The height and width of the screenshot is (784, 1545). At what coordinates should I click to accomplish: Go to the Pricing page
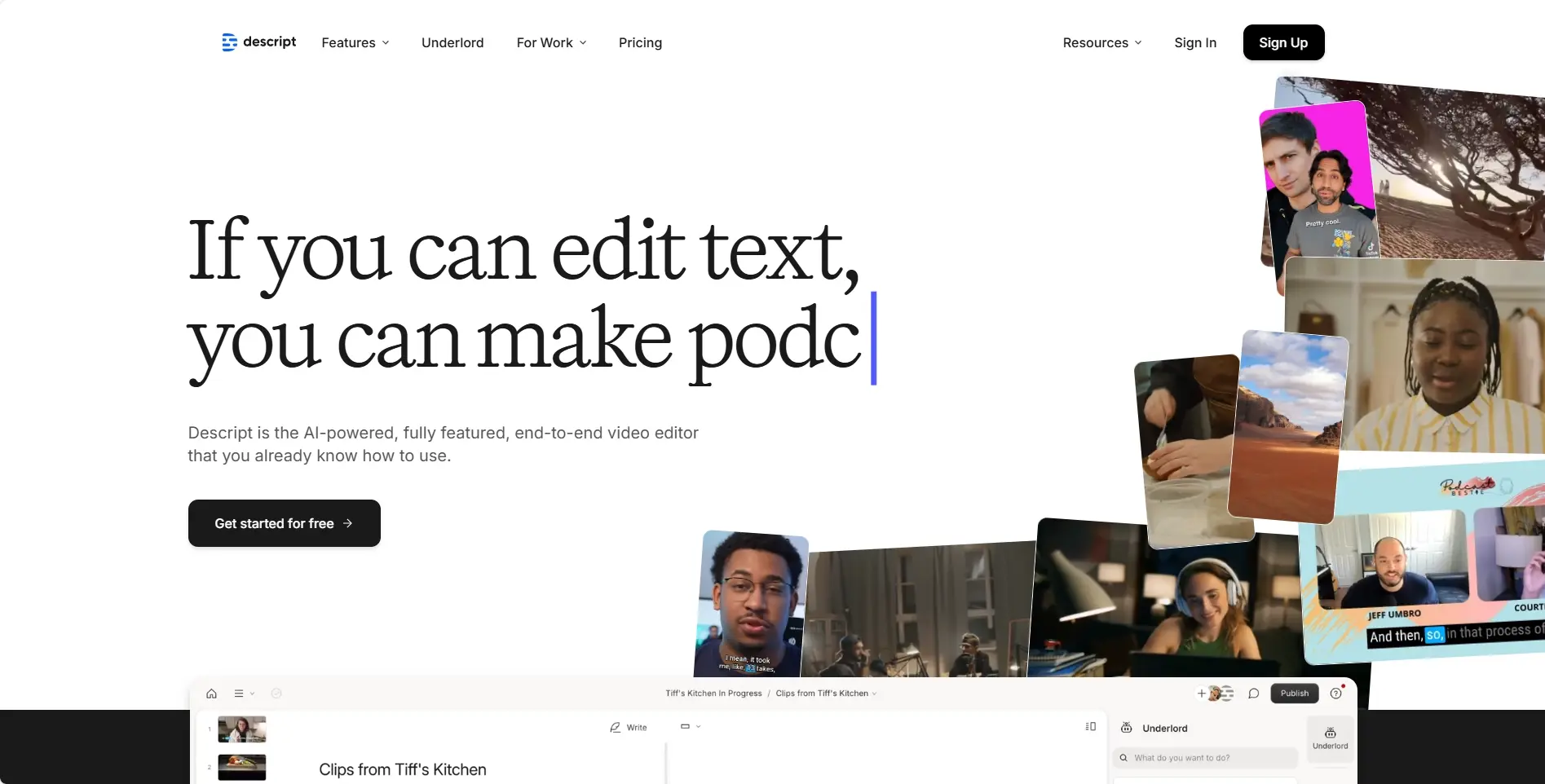640,42
